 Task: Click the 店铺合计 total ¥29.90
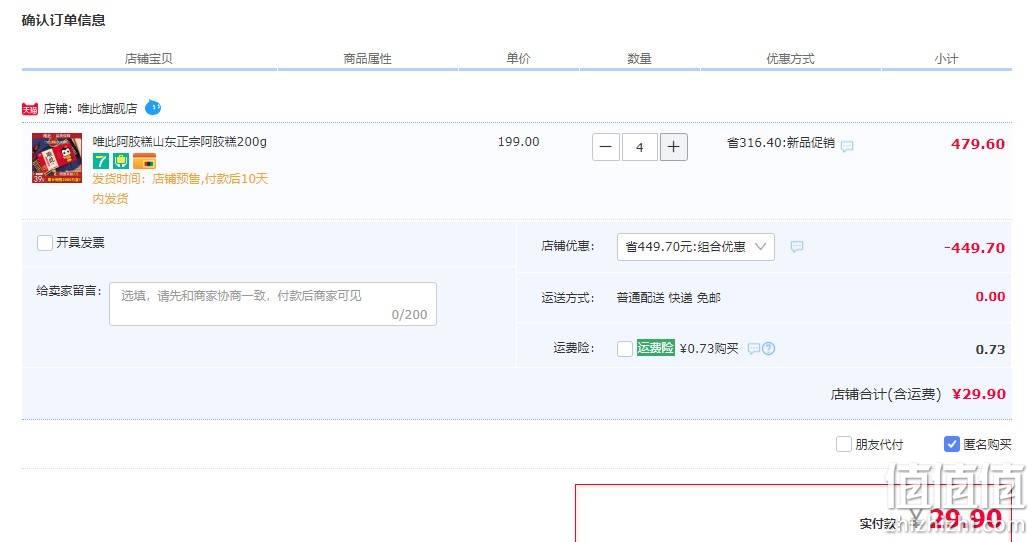point(979,394)
